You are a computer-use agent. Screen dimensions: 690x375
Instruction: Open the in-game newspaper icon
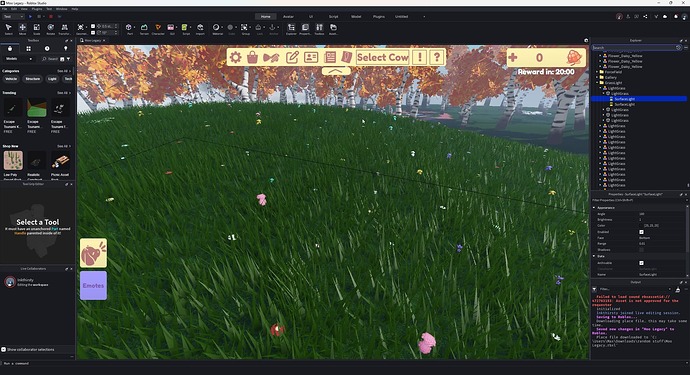[330, 57]
